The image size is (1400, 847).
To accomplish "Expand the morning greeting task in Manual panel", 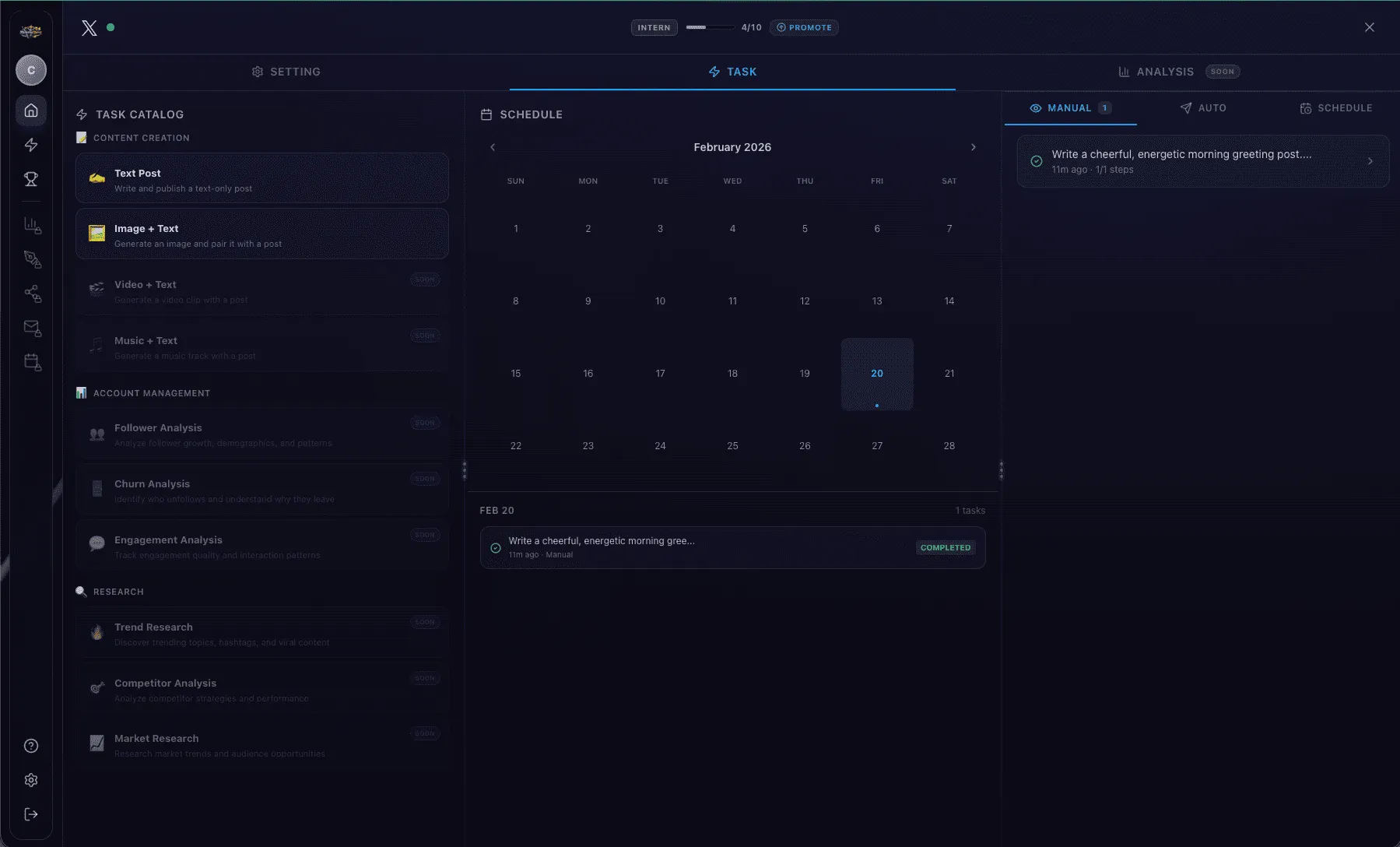I will [x=1202, y=160].
